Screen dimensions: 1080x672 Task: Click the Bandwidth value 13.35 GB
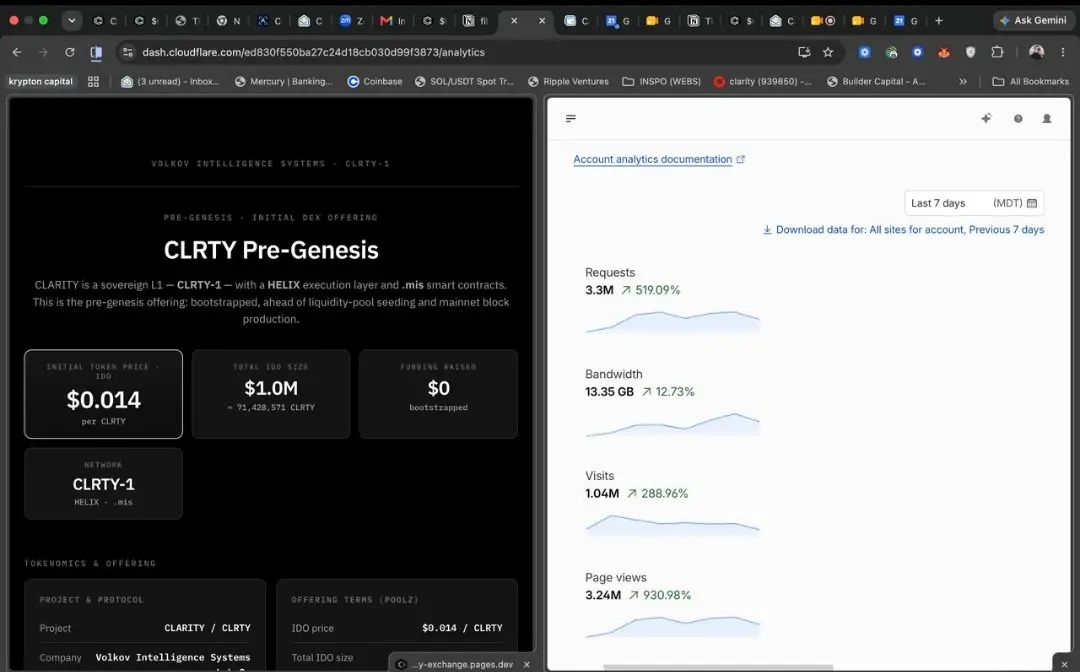609,392
